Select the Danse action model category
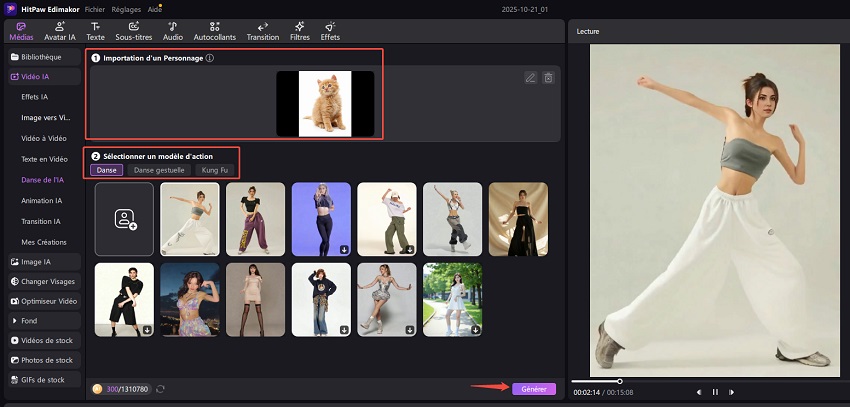The image size is (850, 407). click(x=107, y=170)
